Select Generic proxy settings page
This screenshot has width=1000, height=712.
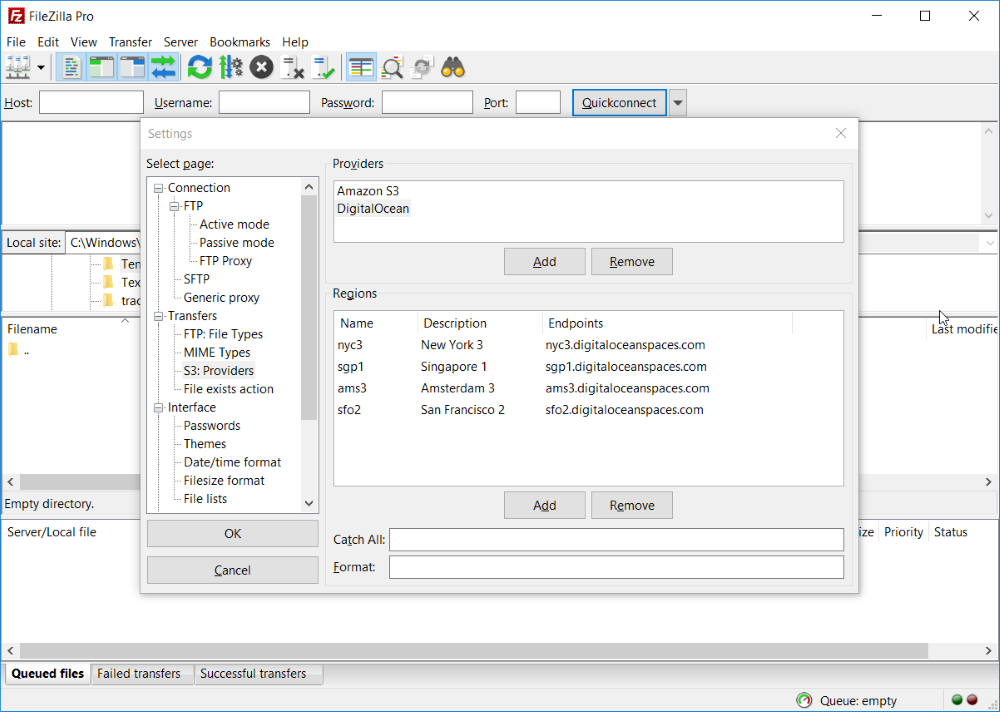tap(221, 298)
